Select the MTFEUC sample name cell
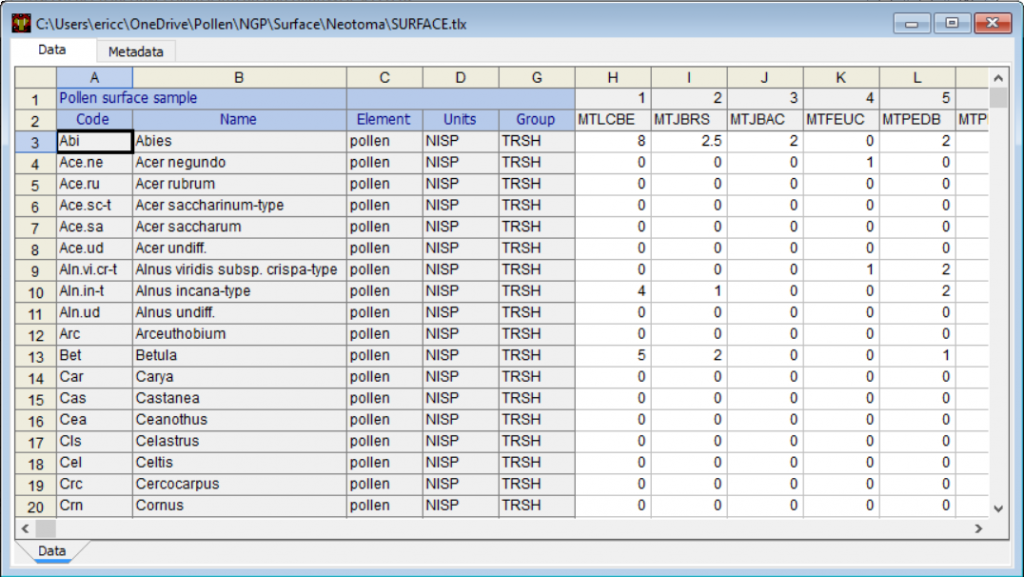This screenshot has width=1024, height=577. [841, 120]
